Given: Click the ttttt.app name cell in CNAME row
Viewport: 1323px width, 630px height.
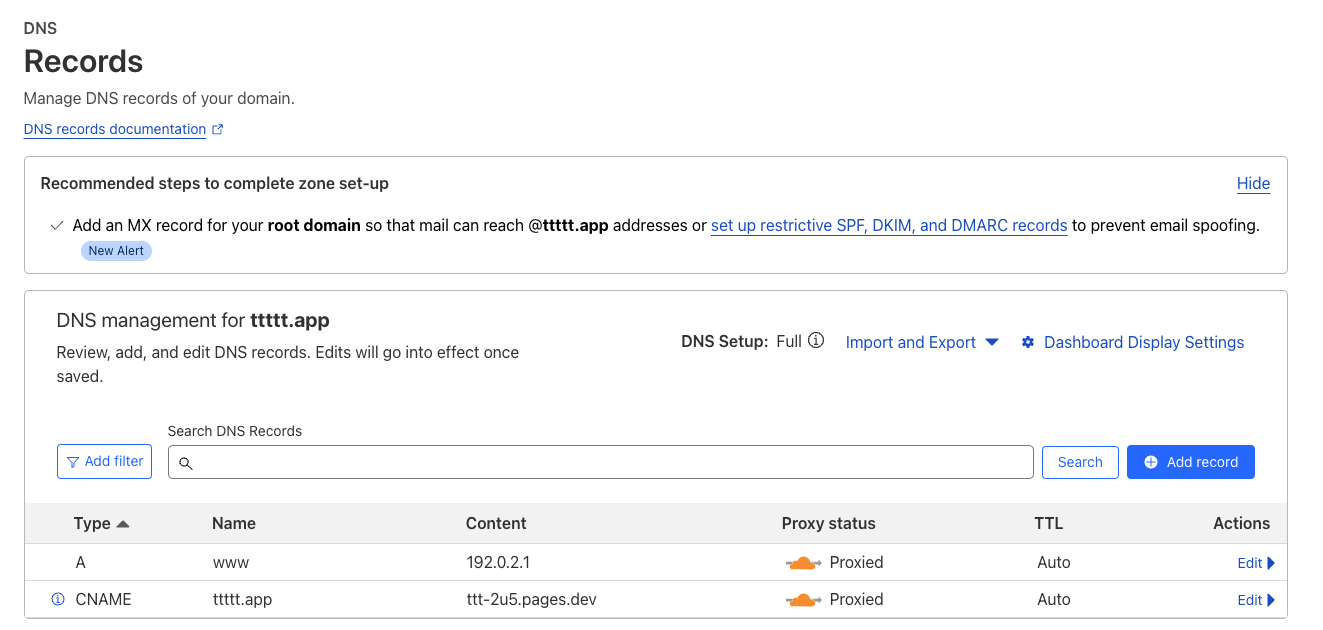Looking at the screenshot, I should click(x=242, y=599).
